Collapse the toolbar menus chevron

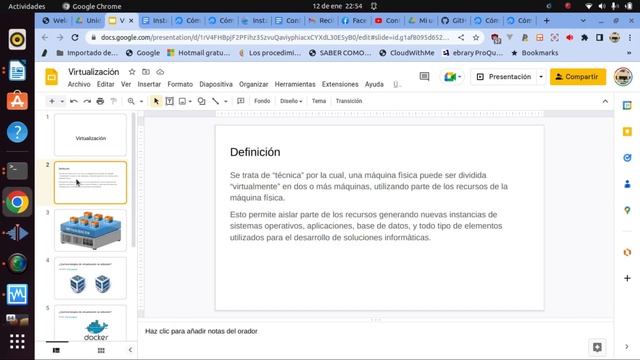coord(605,101)
